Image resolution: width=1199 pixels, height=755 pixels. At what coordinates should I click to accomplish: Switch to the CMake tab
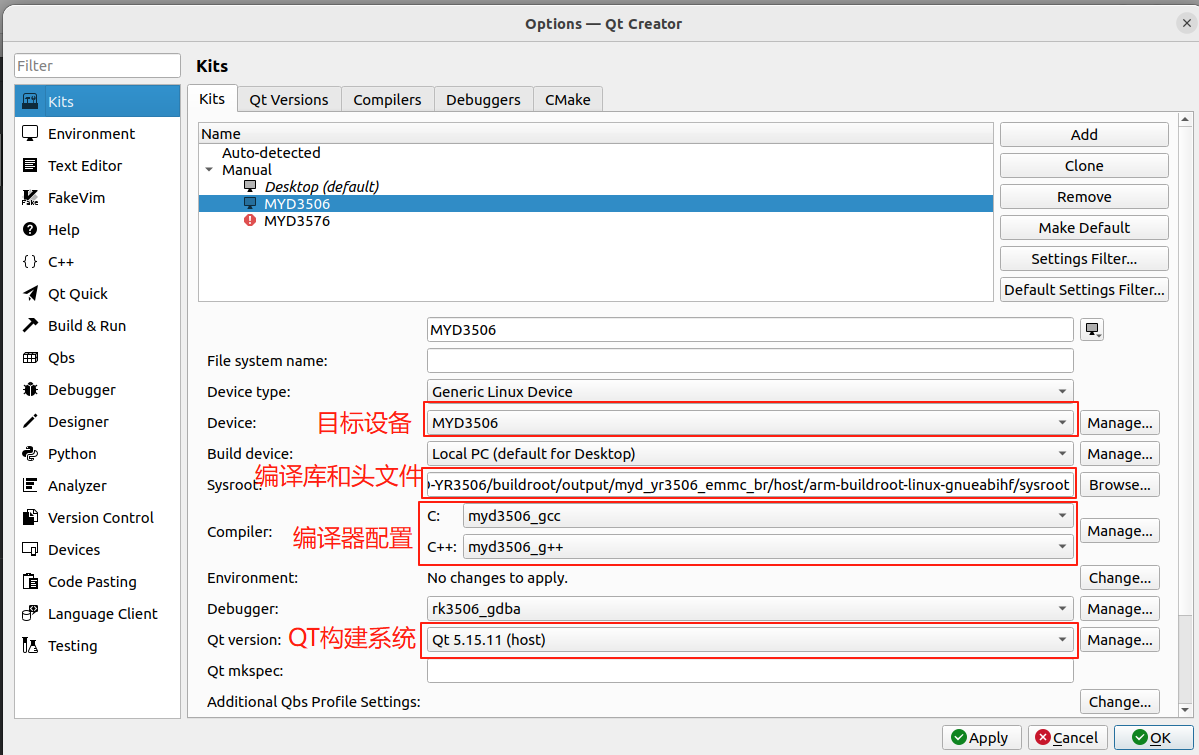tap(567, 99)
